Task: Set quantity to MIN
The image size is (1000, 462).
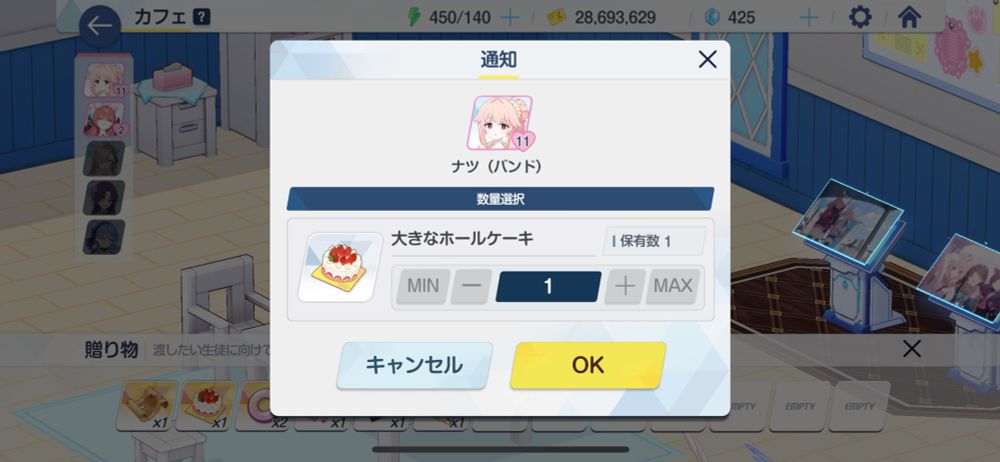Action: tap(423, 287)
